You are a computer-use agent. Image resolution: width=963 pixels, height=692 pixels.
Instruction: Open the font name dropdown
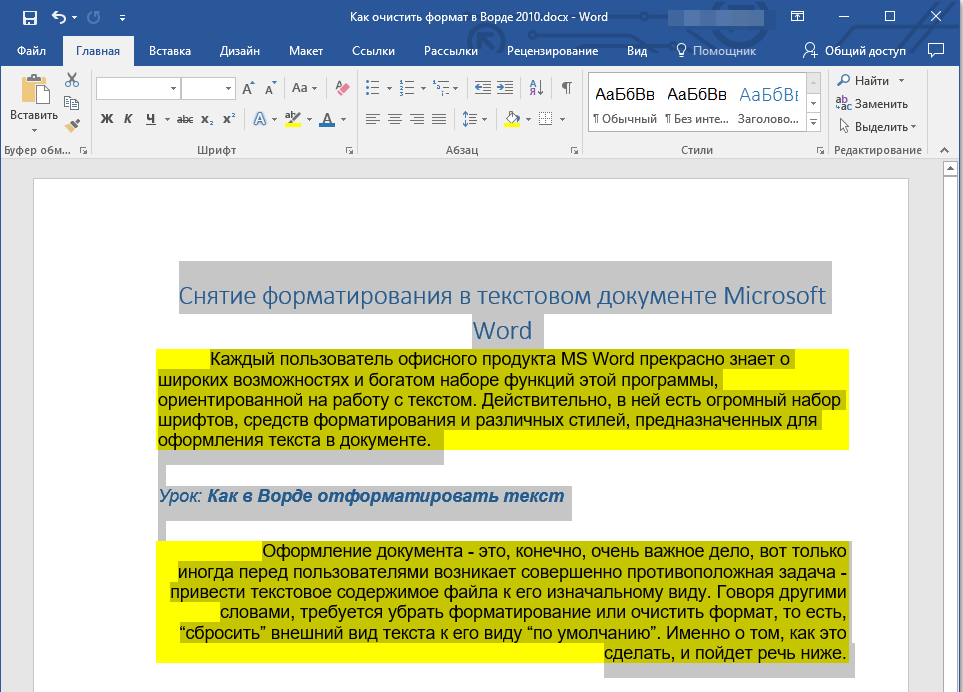[174, 89]
